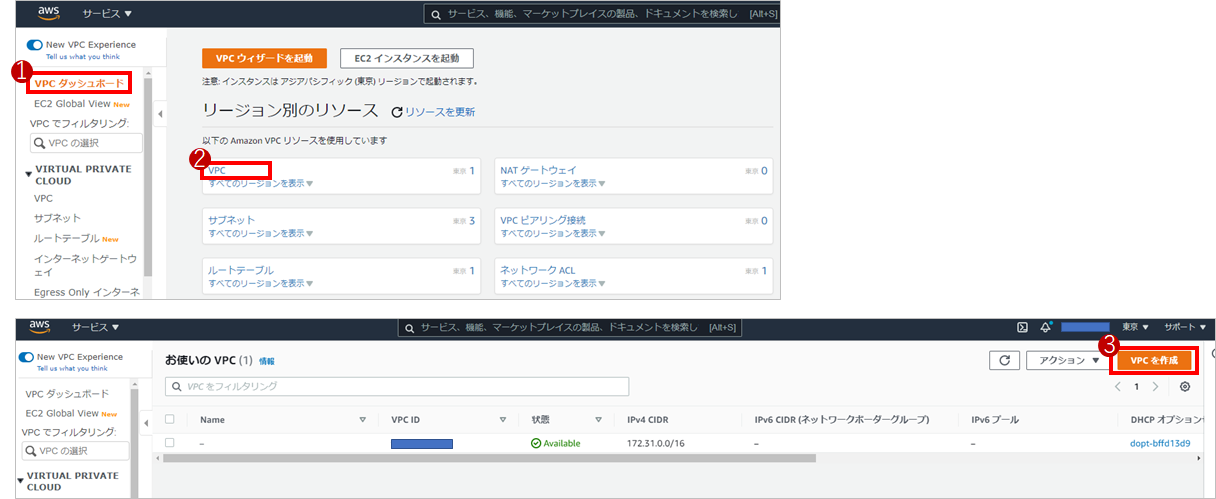Open the ルートテーブル resource card link
Image resolution: width=1216 pixels, height=499 pixels.
pyautogui.click(x=241, y=270)
